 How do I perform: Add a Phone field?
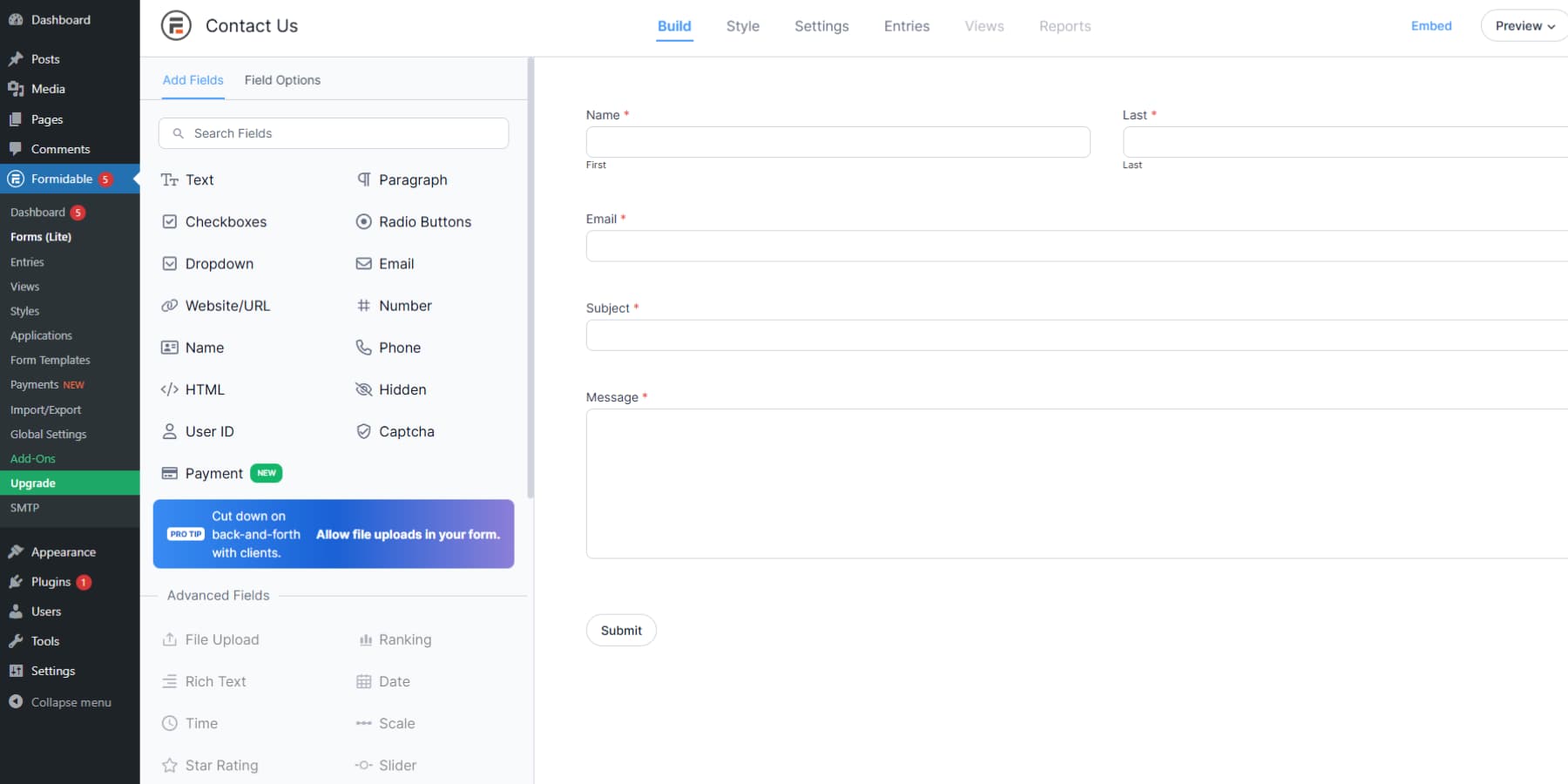point(399,347)
